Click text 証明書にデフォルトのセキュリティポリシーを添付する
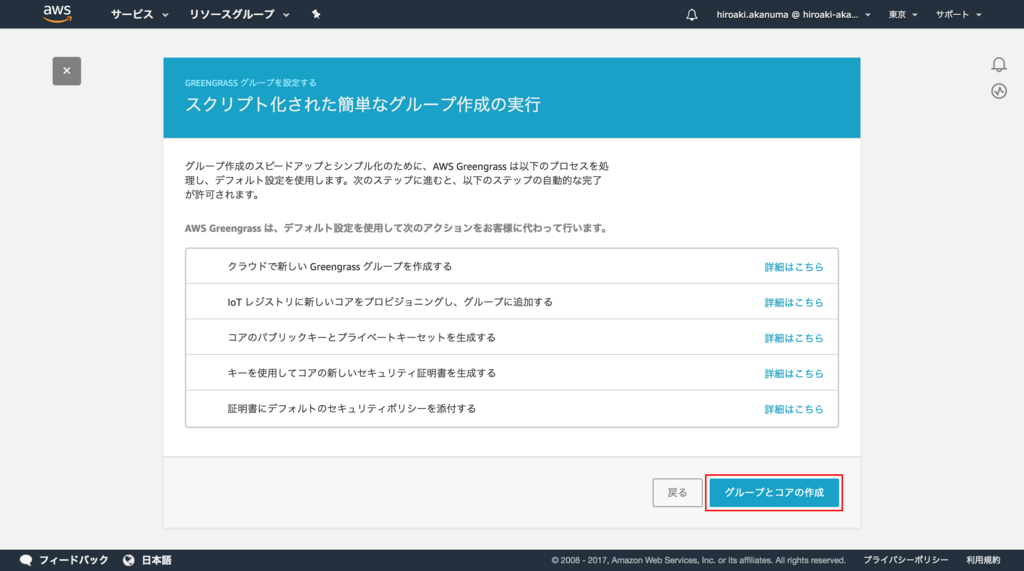The image size is (1024, 571). (x=351, y=409)
